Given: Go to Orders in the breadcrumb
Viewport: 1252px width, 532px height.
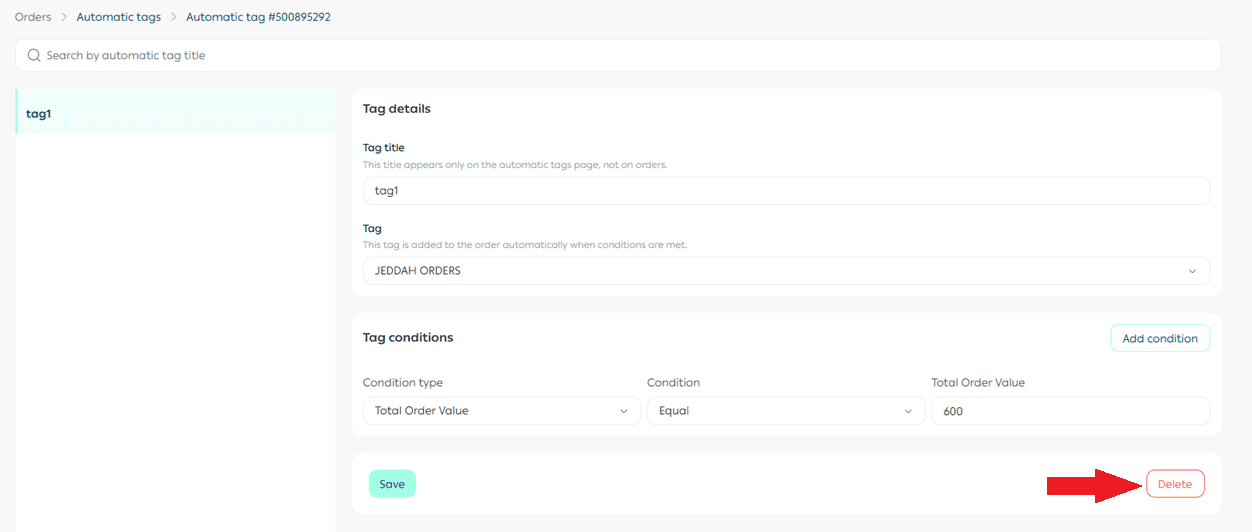Looking at the screenshot, I should (x=33, y=17).
